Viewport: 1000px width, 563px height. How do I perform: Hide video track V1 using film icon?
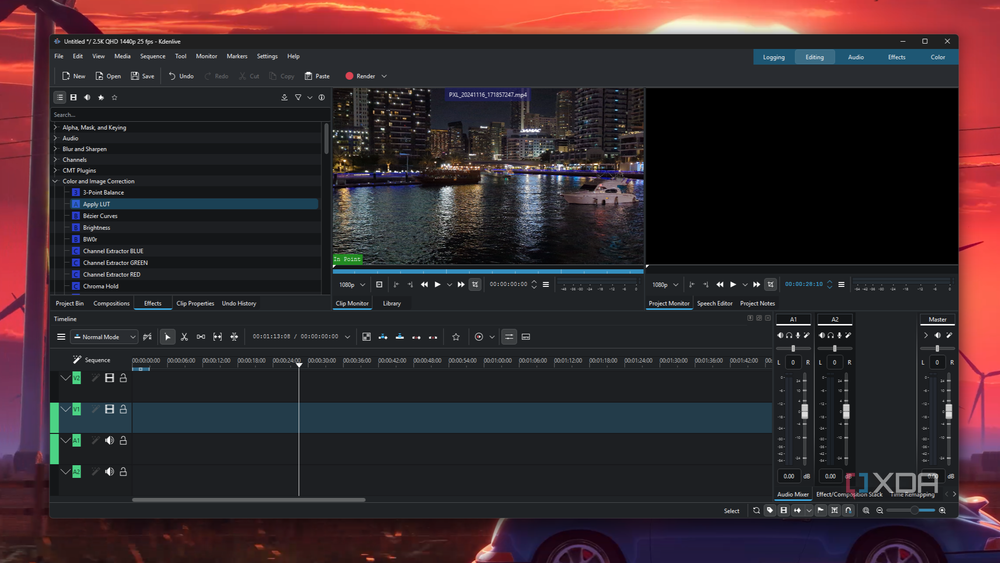(109, 409)
